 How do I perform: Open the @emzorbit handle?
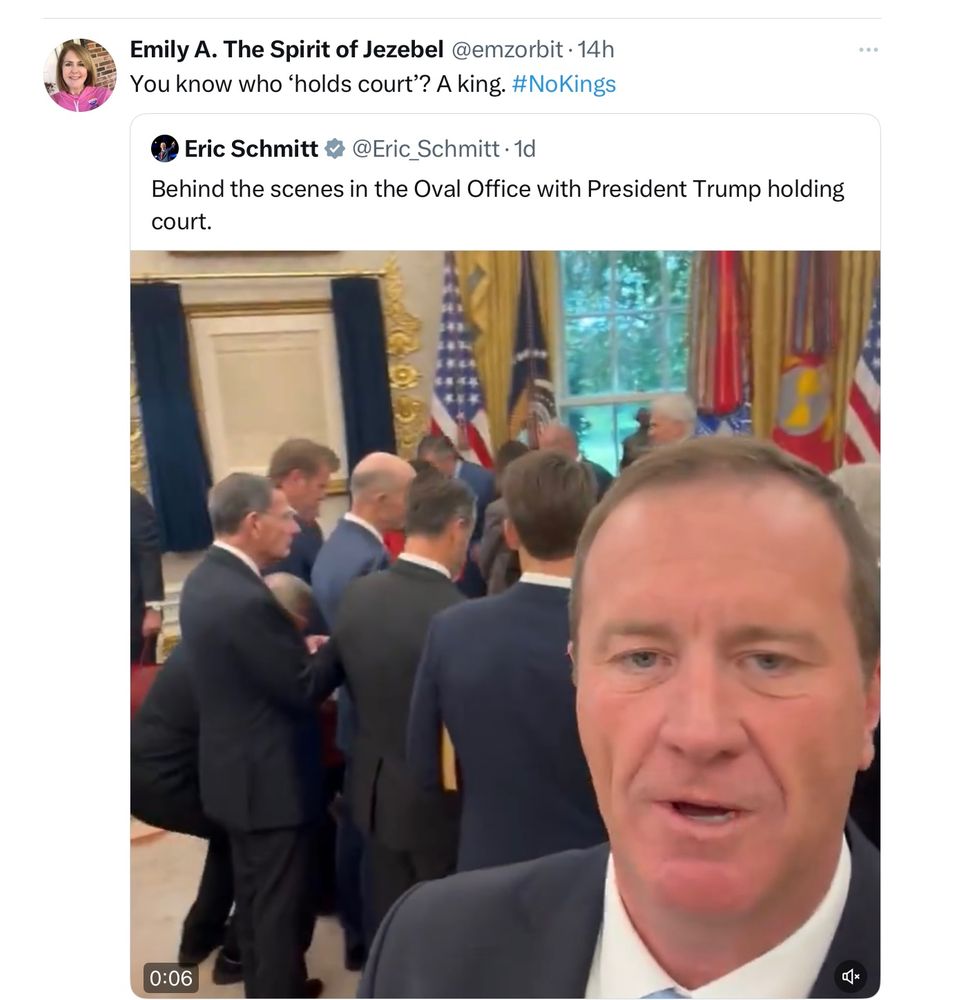coord(507,50)
